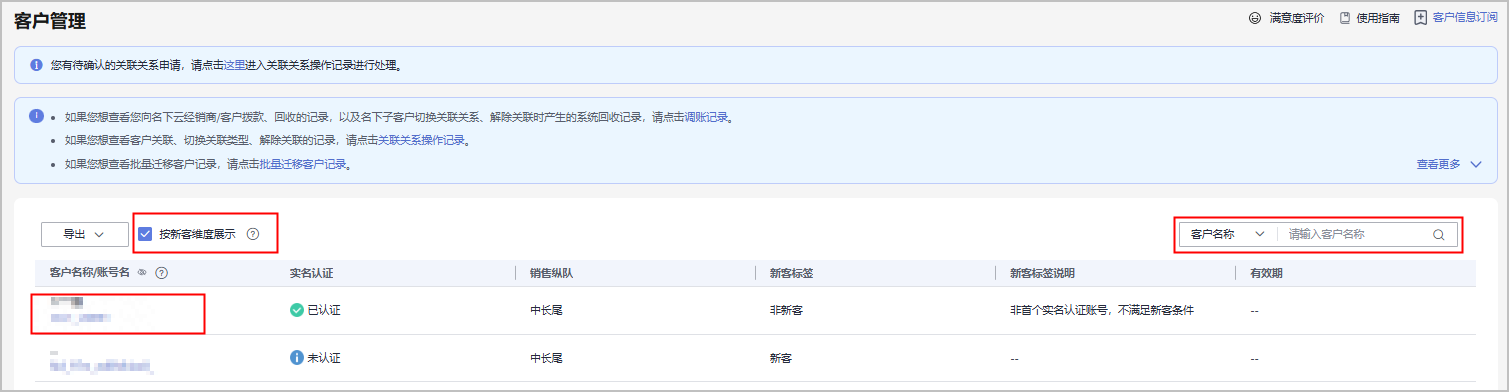Click the blue 未认证 info icon
The image size is (1509, 392).
296,357
